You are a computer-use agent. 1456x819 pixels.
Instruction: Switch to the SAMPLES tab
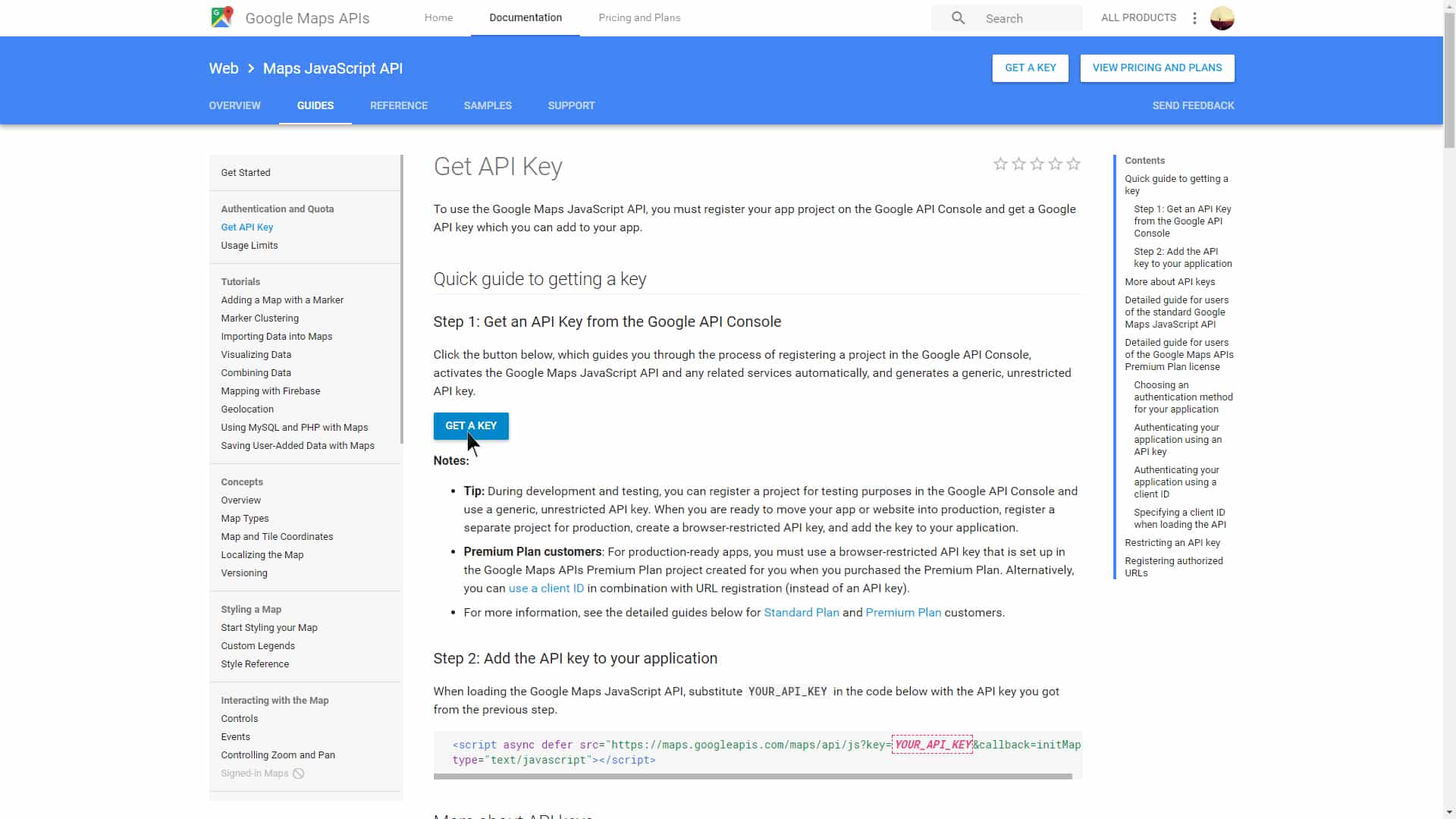488,105
